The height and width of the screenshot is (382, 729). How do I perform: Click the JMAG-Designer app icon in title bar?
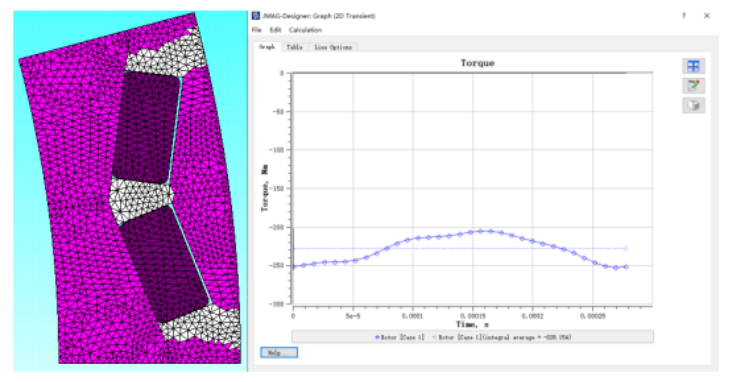(x=256, y=16)
